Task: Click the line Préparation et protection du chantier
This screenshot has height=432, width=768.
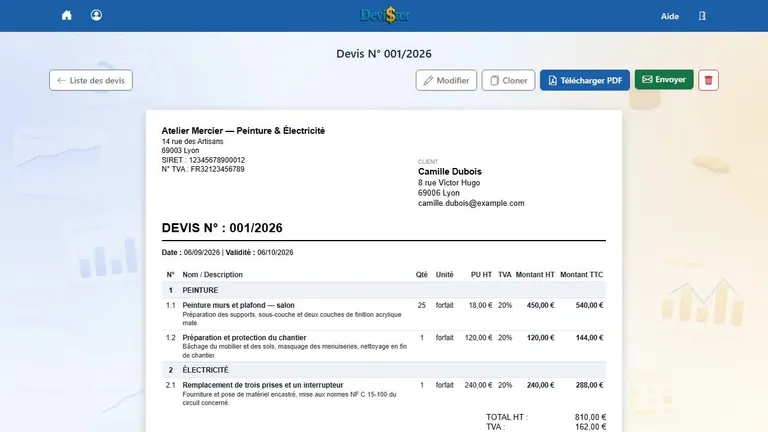Action: tap(244, 337)
